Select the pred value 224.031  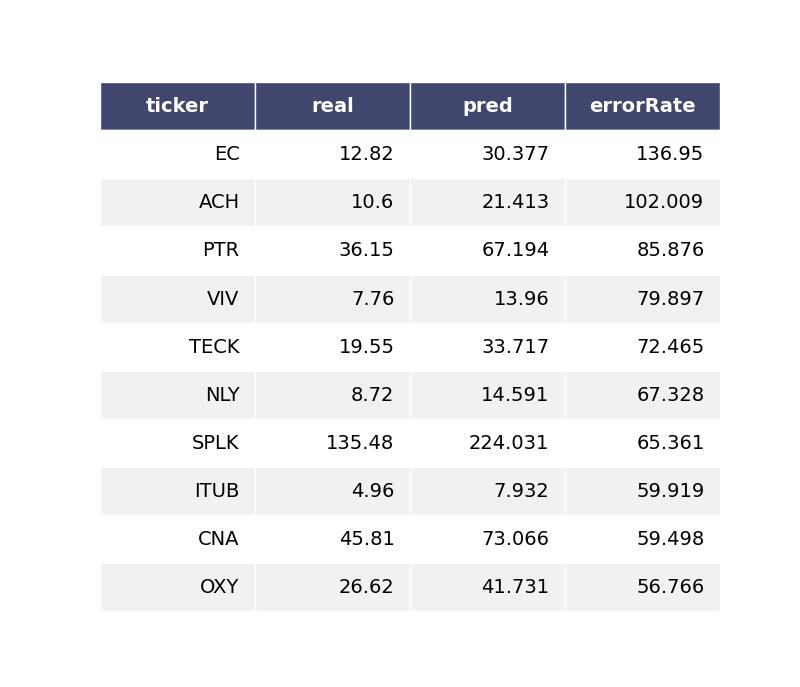(509, 443)
